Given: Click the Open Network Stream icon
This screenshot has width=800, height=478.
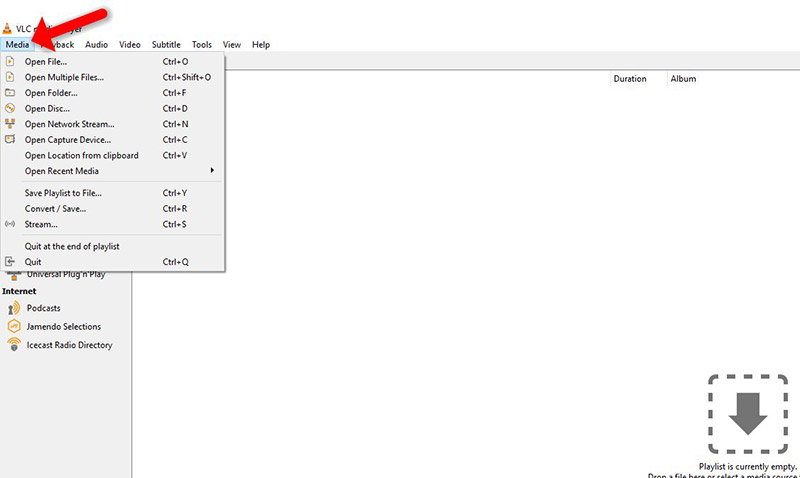Looking at the screenshot, I should (11, 124).
